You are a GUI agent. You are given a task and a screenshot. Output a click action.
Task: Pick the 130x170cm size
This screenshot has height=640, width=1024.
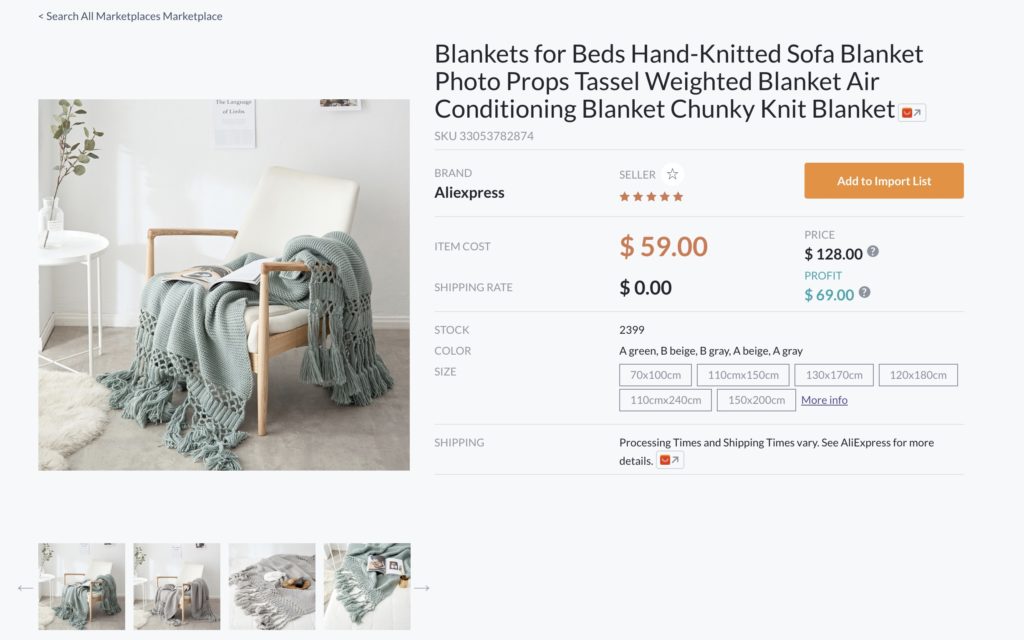coord(834,375)
